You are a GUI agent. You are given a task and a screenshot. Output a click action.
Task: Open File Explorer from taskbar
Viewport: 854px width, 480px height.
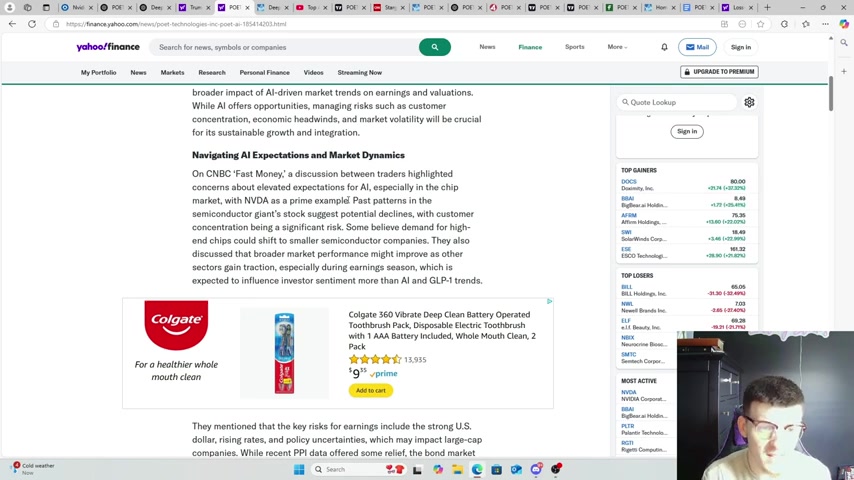pos(458,469)
